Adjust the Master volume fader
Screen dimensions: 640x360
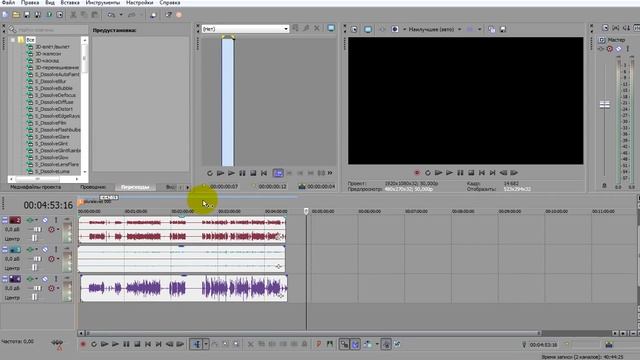click(604, 104)
